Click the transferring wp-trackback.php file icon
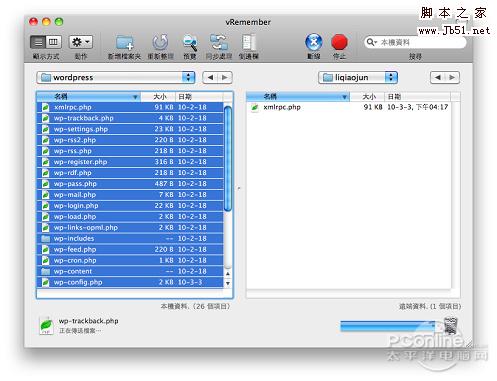Viewport: 497px width, 381px height. point(46,325)
